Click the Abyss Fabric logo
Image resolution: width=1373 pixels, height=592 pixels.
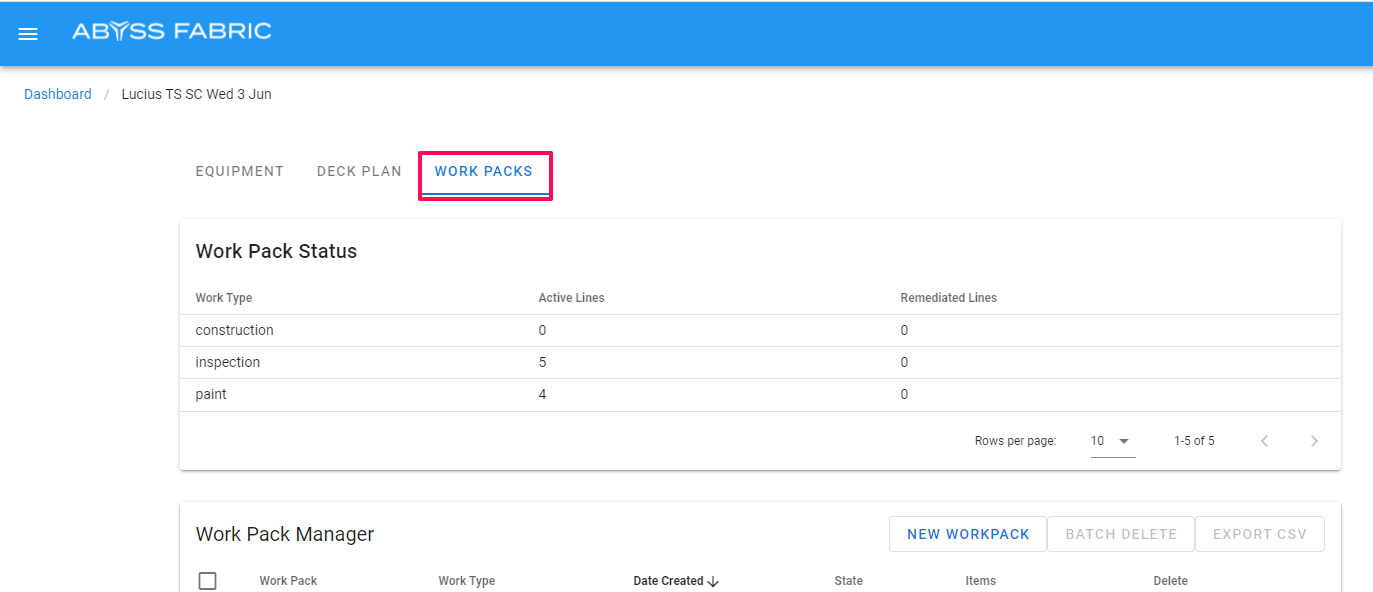pos(171,32)
